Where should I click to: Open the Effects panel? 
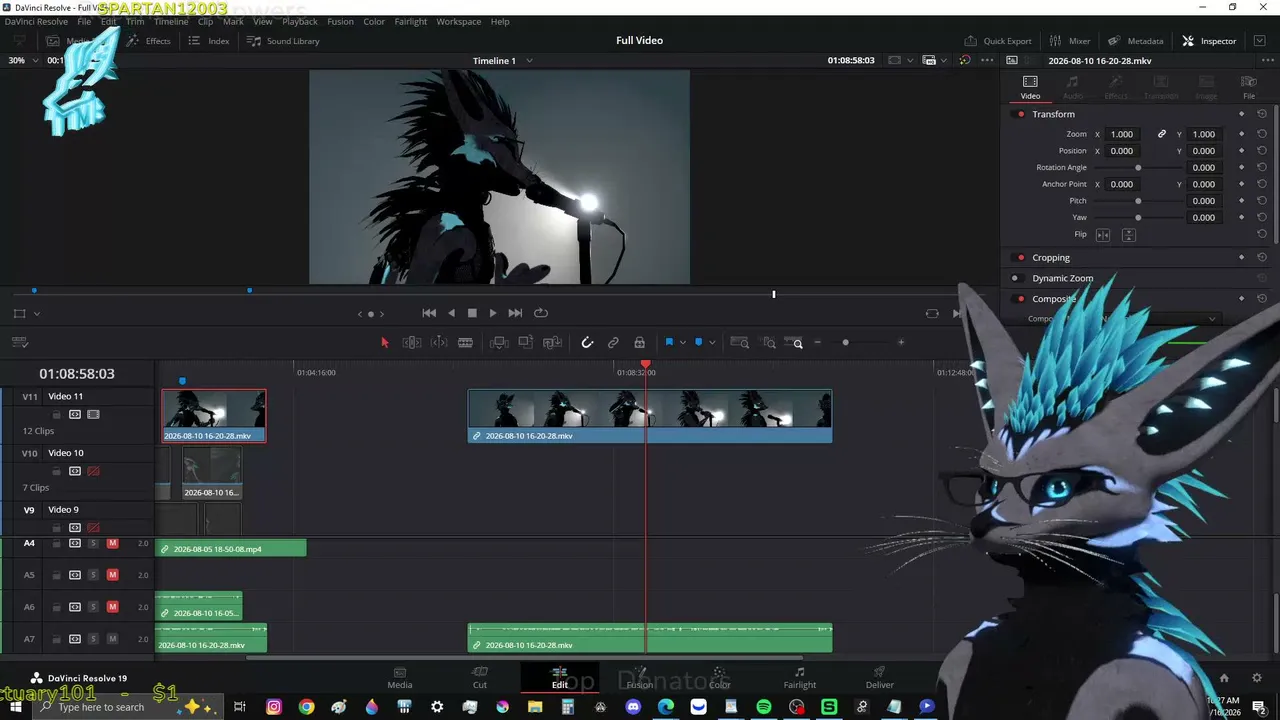pyautogui.click(x=149, y=41)
